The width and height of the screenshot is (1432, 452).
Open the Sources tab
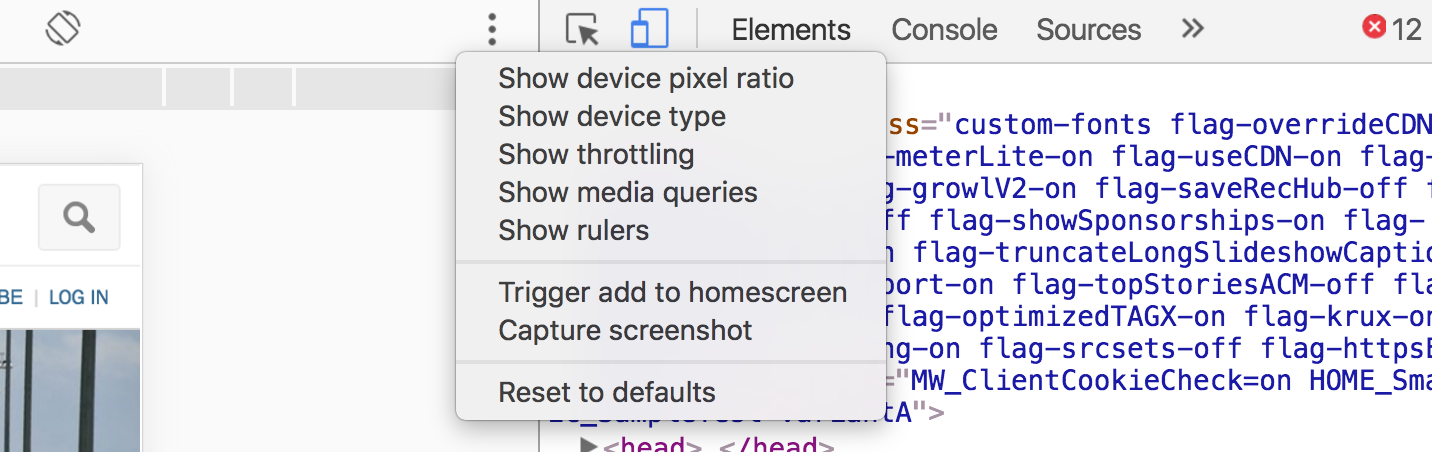(1088, 30)
